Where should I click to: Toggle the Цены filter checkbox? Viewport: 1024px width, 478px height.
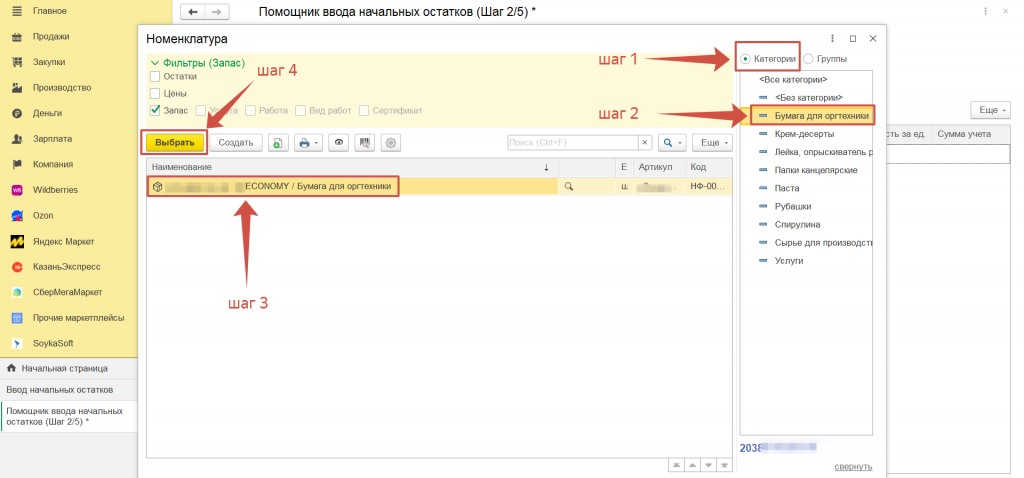(x=155, y=93)
